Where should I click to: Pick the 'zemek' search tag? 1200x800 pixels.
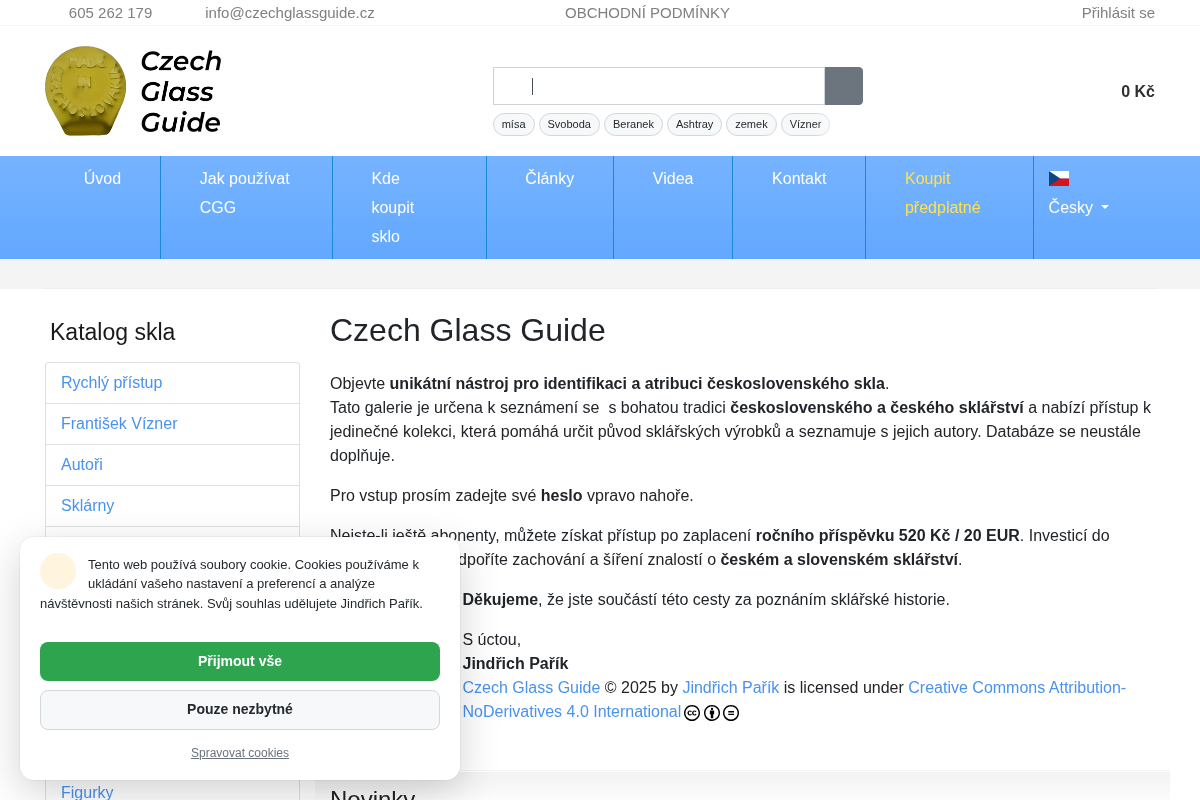(x=751, y=124)
